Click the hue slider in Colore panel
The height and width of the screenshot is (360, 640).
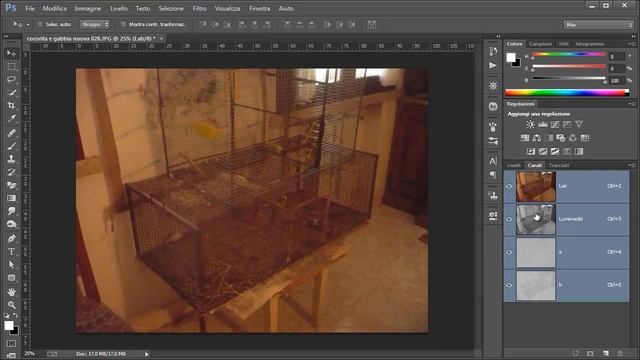pyautogui.click(x=569, y=55)
